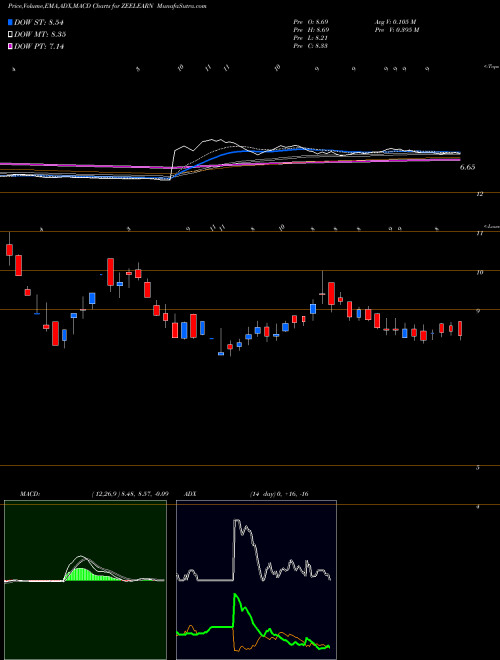Select the 'DOW PT: 7.14' legend label
500x660 pixels.
tap(39, 47)
